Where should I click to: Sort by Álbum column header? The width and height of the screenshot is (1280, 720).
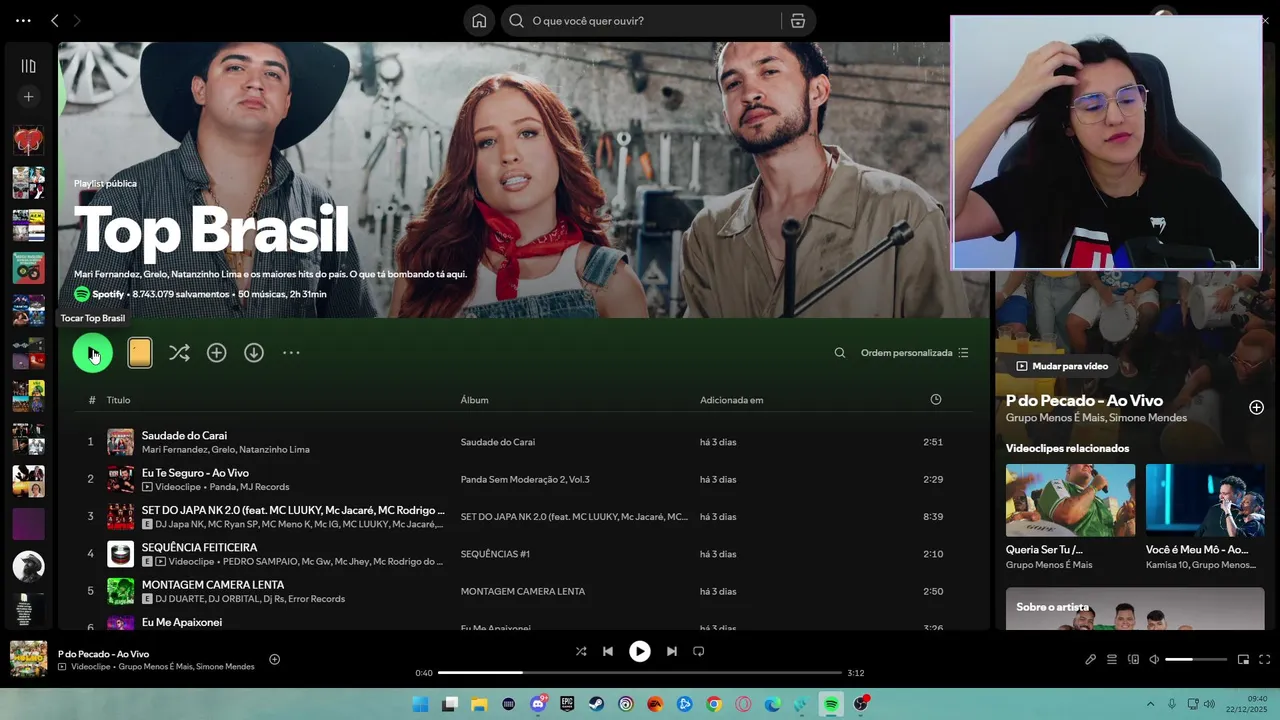click(474, 400)
